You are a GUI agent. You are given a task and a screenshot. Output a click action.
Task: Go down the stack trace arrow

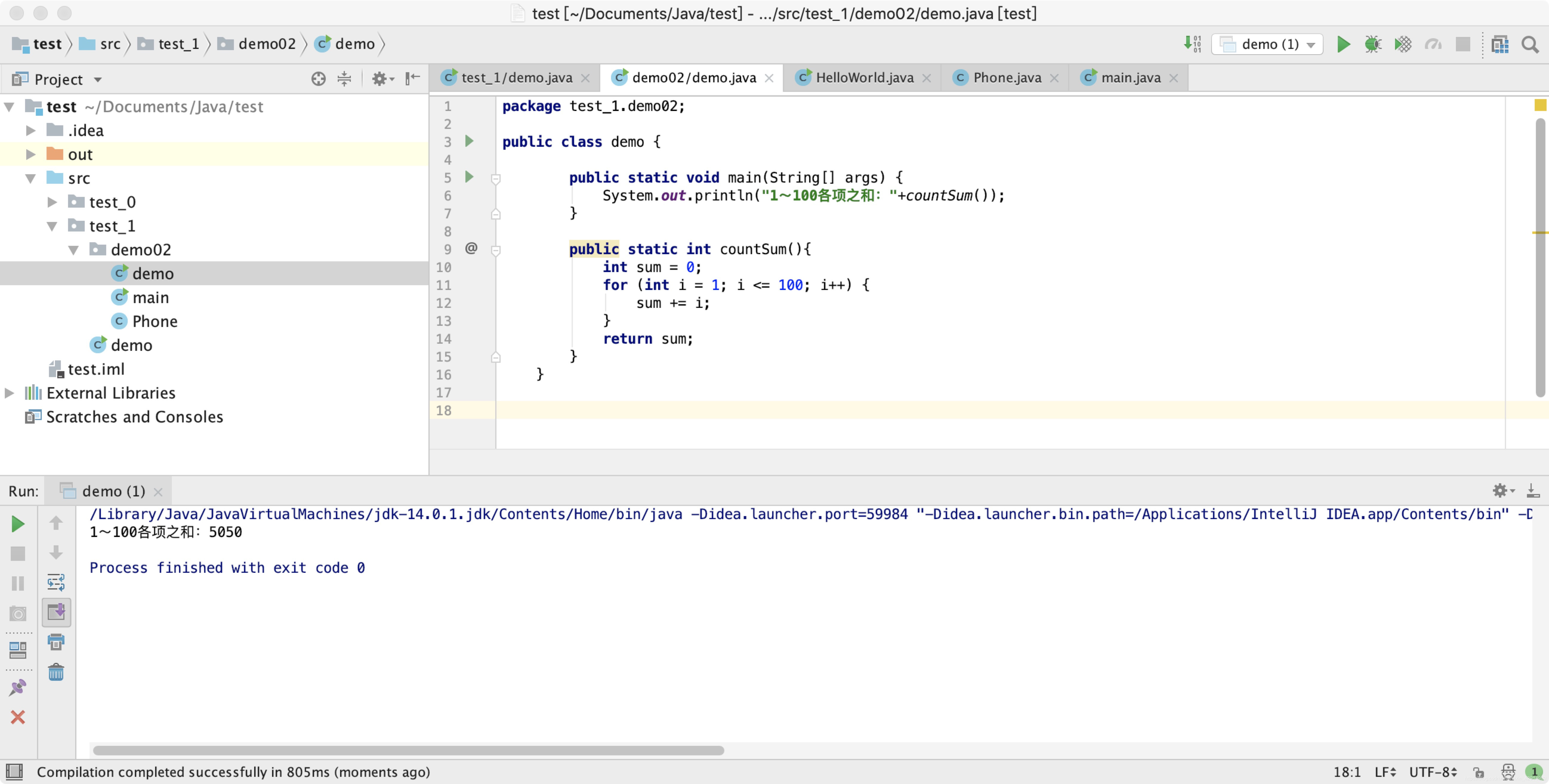coord(56,552)
